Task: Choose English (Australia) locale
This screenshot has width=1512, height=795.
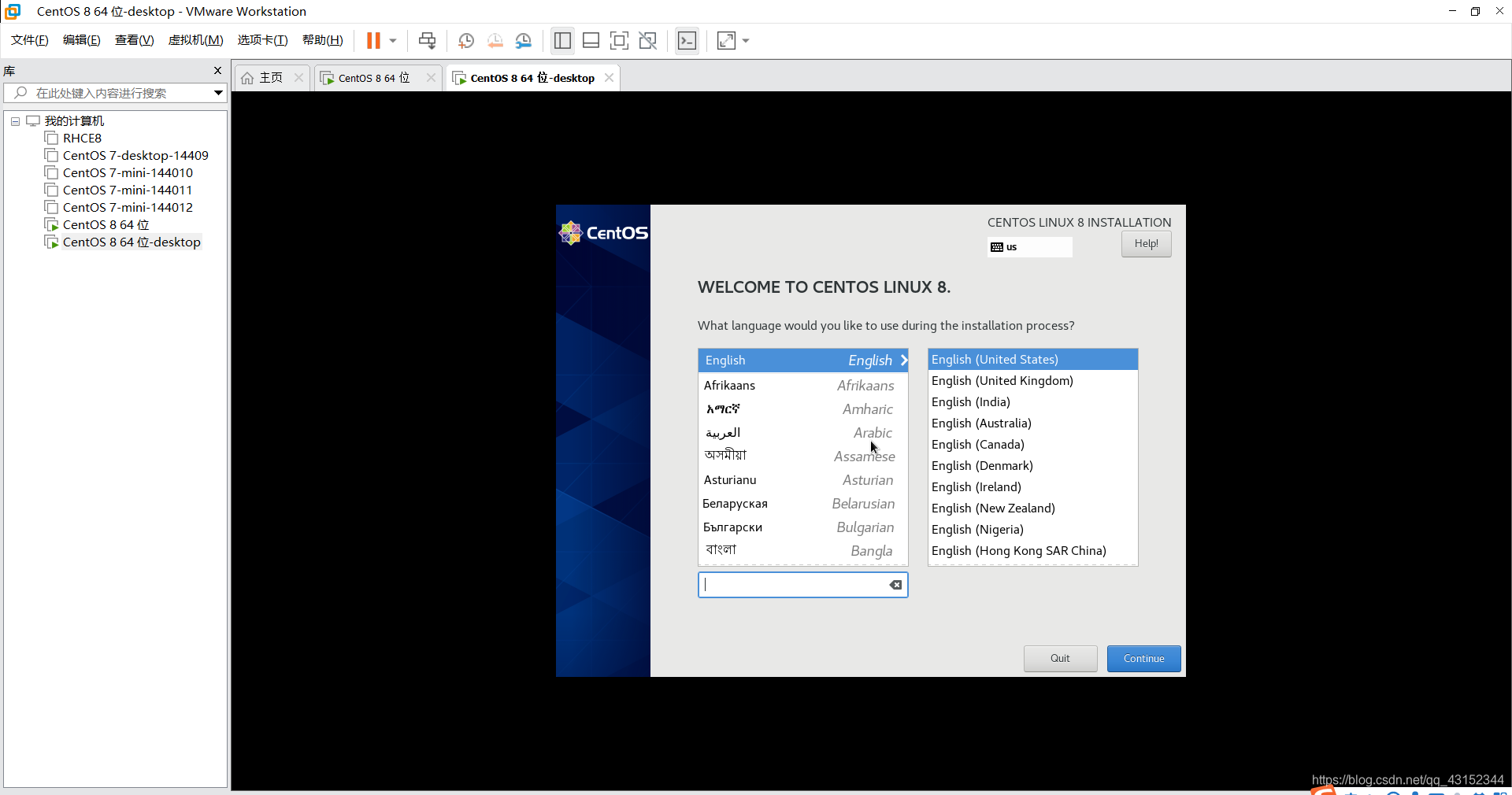Action: coord(1033,423)
